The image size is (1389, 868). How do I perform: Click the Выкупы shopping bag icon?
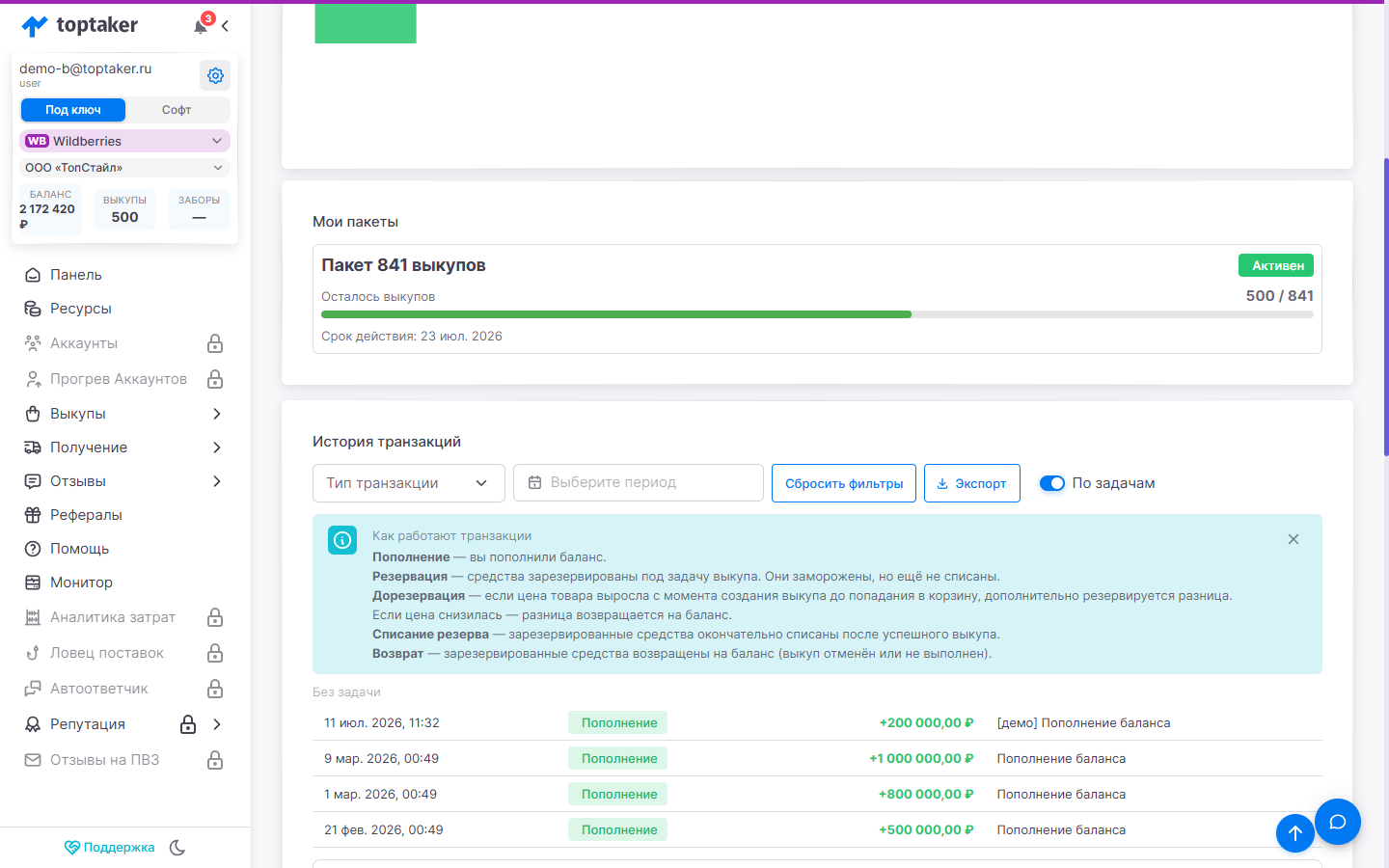[33, 414]
